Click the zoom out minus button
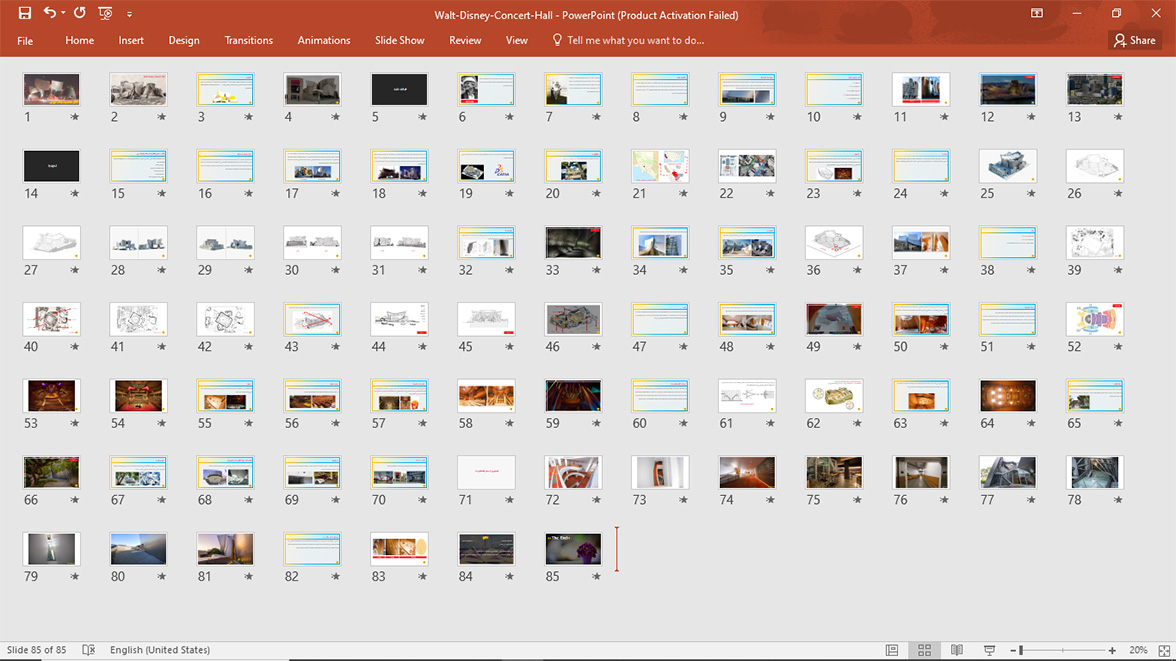This screenshot has width=1176, height=661. pos(1012,650)
